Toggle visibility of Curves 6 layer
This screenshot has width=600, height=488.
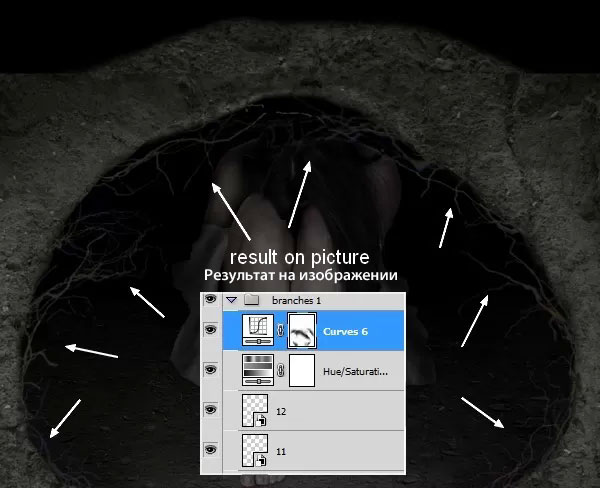pyautogui.click(x=210, y=330)
